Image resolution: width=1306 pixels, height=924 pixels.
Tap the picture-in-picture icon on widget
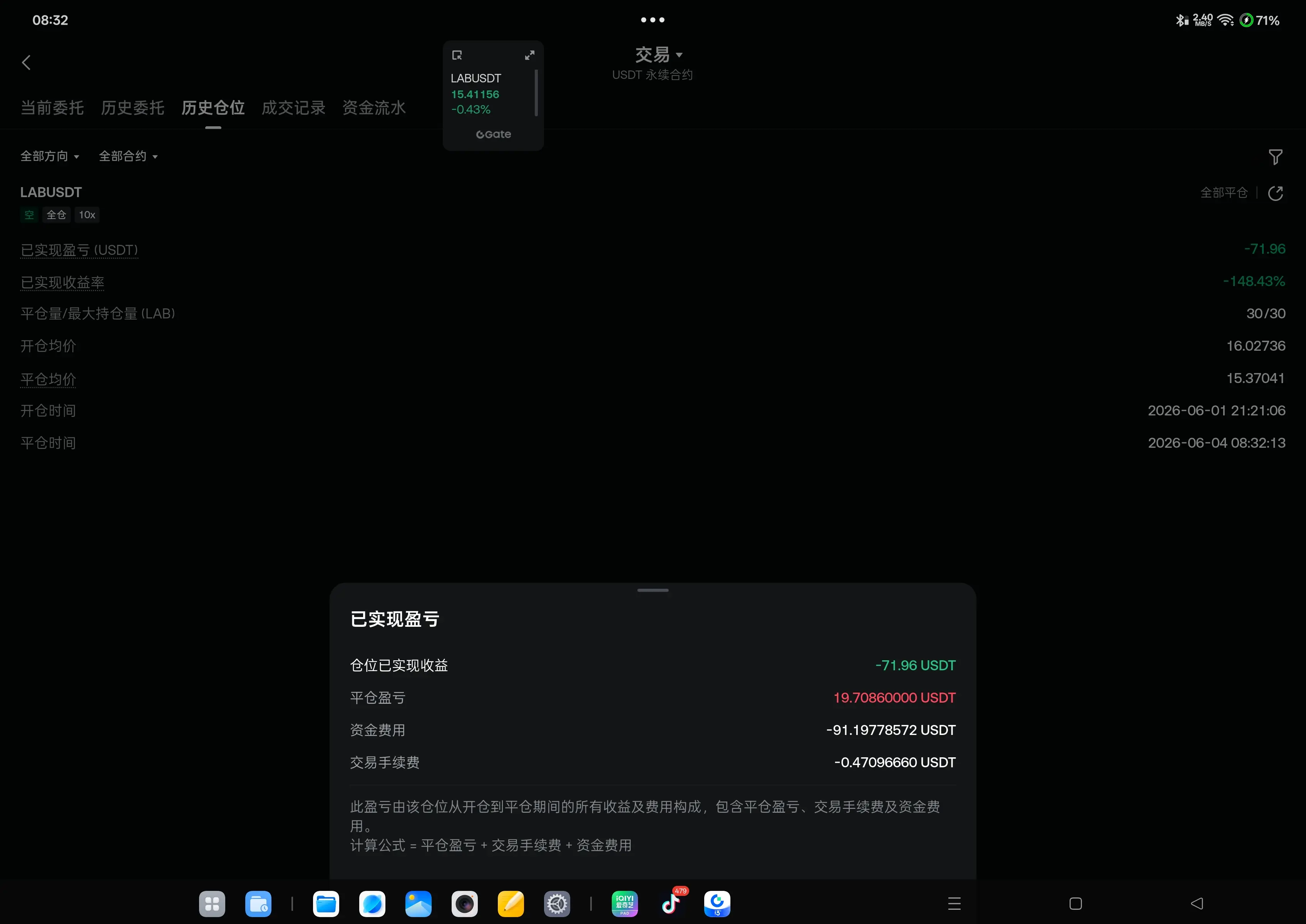457,55
